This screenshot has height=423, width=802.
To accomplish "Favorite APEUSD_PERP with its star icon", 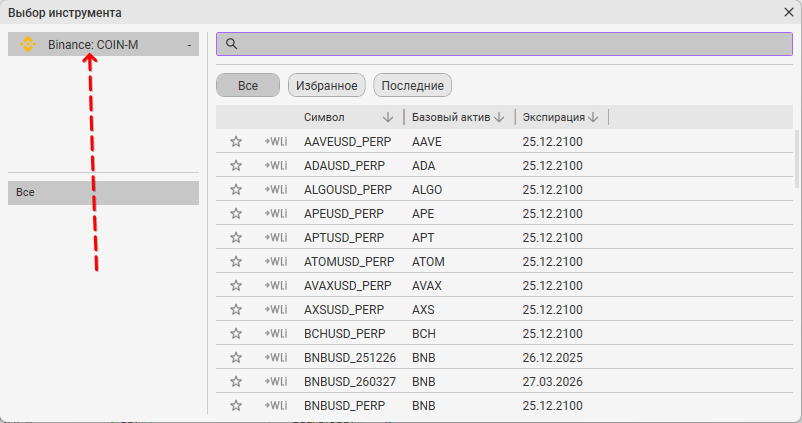I will coord(236,214).
